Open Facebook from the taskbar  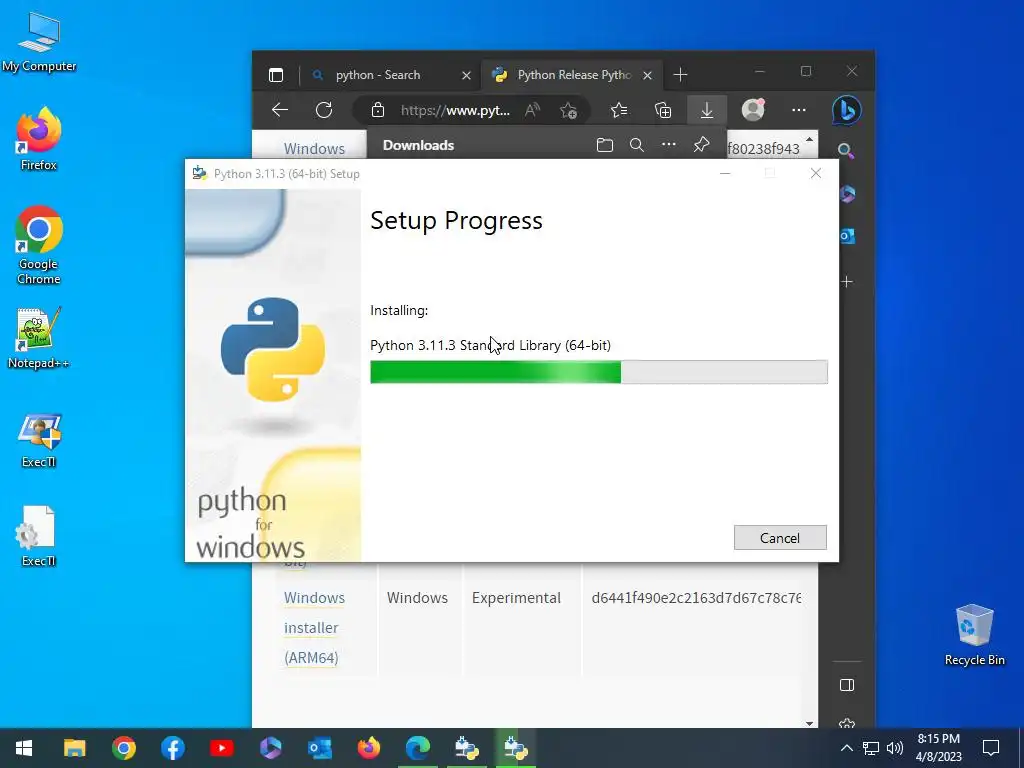[x=172, y=748]
